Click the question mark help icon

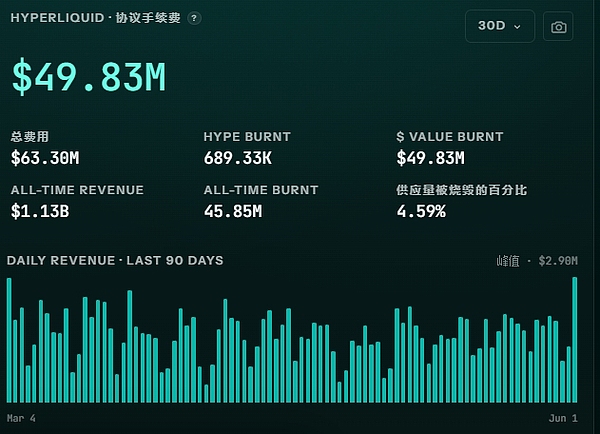(x=194, y=18)
